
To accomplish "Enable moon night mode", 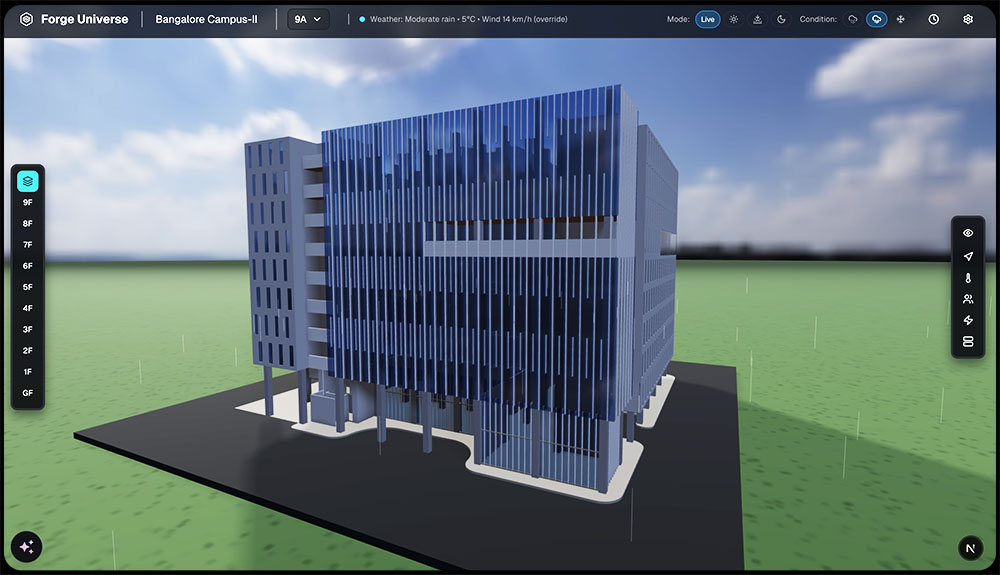I will coord(781,19).
